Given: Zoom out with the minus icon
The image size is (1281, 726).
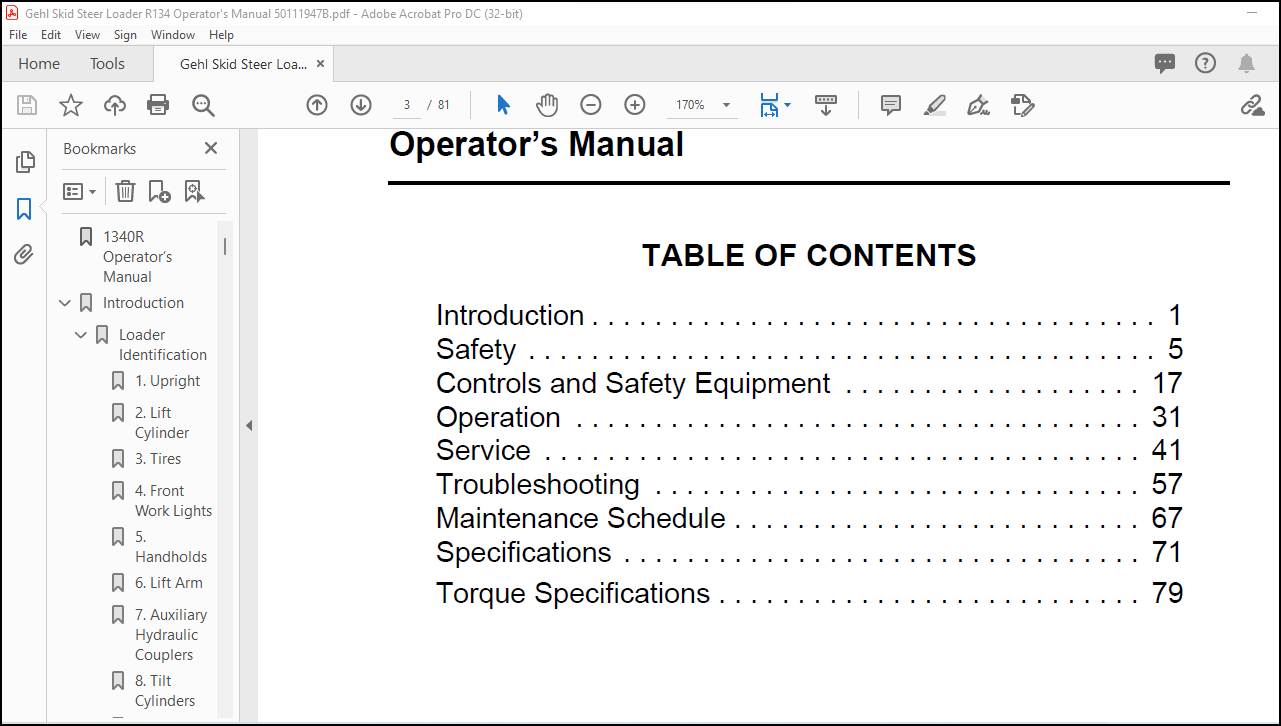Looking at the screenshot, I should tap(591, 105).
